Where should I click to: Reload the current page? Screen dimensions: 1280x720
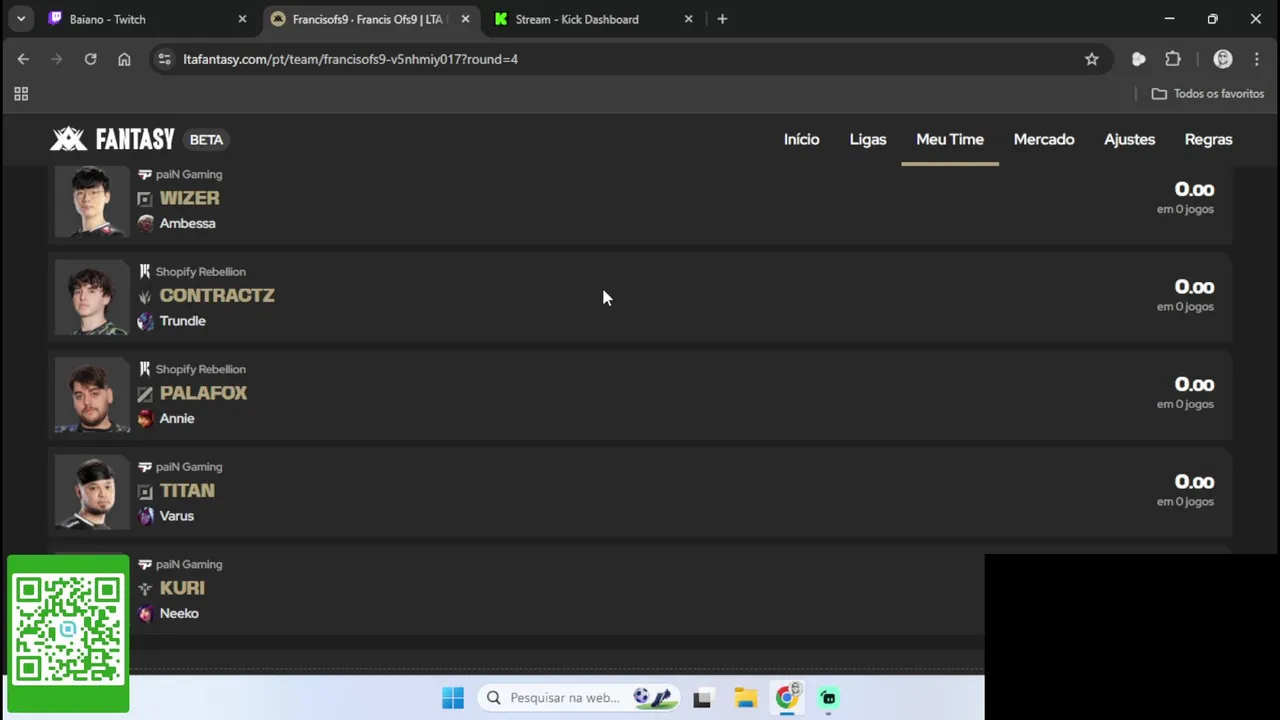click(x=90, y=59)
